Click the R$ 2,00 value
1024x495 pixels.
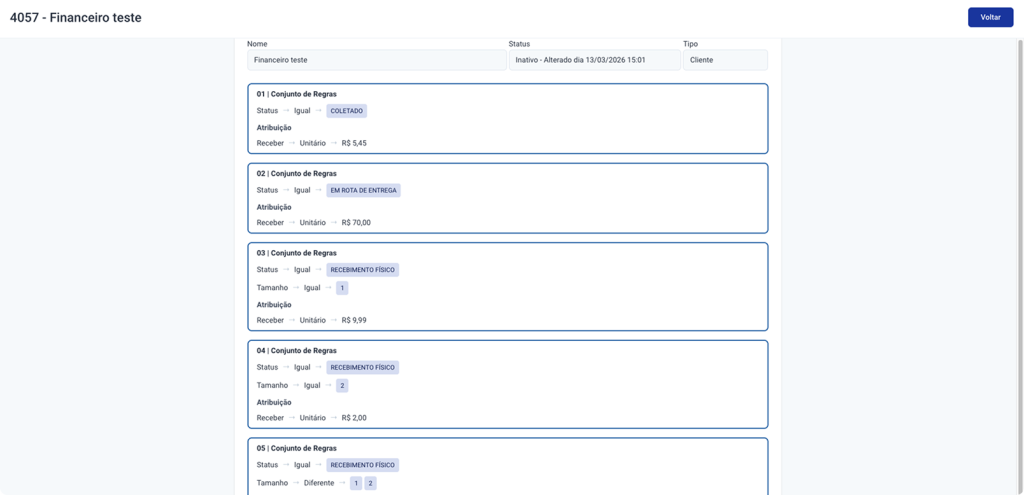(x=354, y=418)
